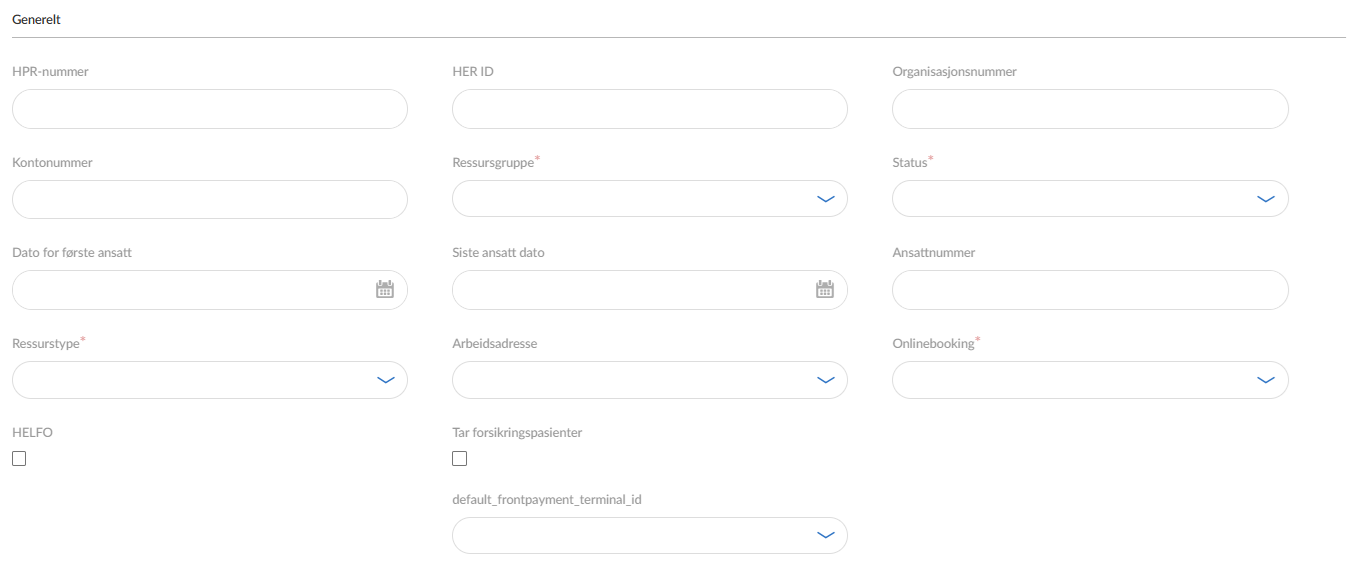This screenshot has height=575, width=1360.
Task: Select the Kontonummer text field
Action: [x=209, y=199]
